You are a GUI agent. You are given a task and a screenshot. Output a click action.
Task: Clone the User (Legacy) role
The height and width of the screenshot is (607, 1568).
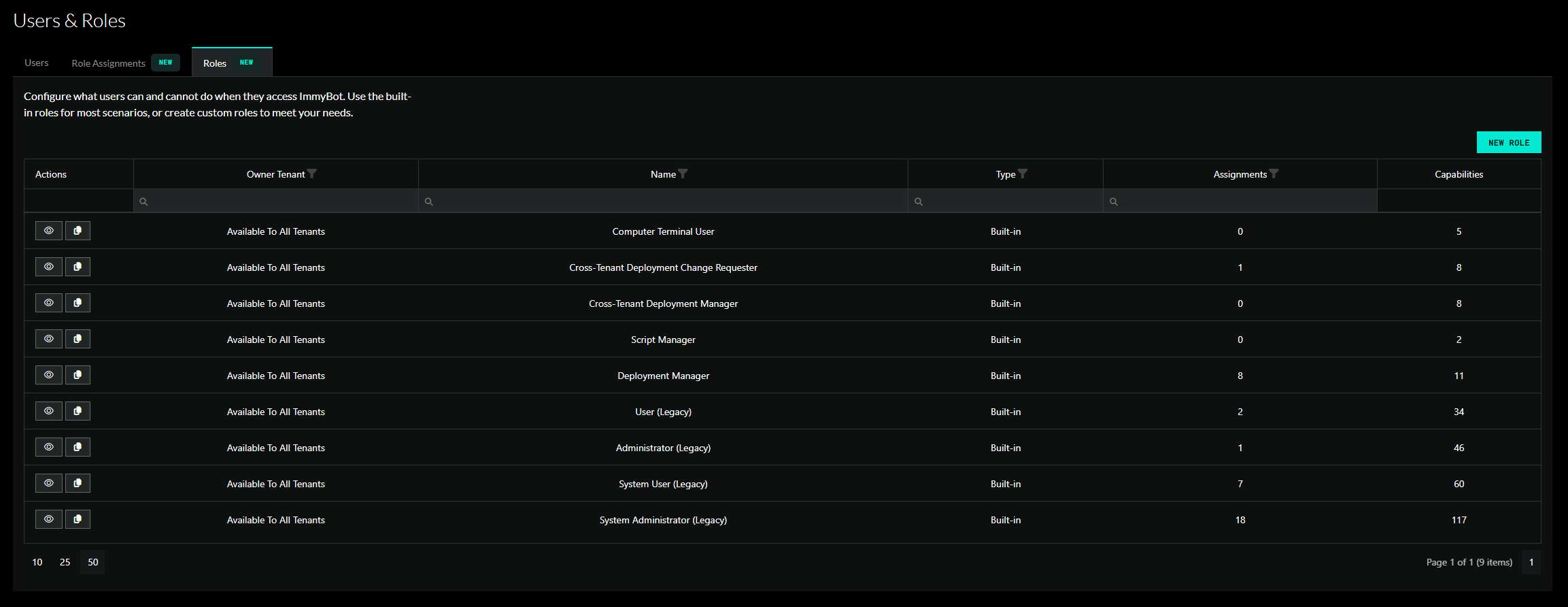click(78, 411)
